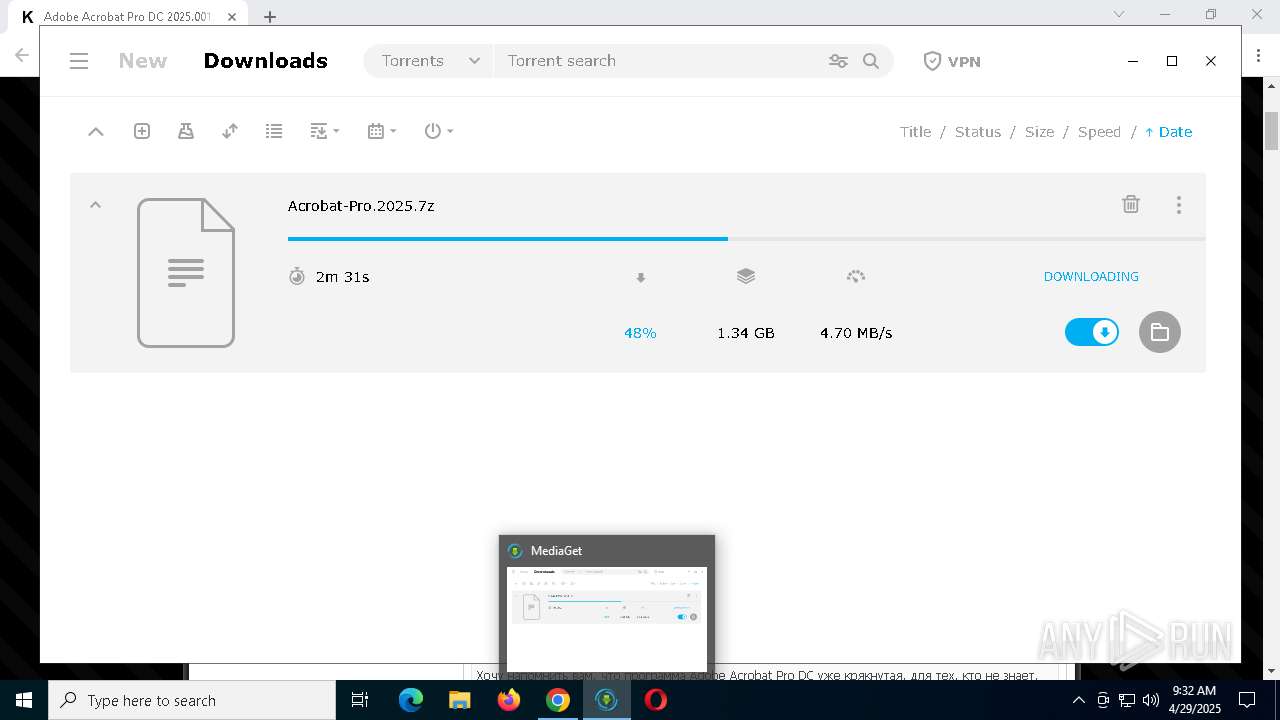The image size is (1280, 720).
Task: Click the Torrent search input field
Action: (660, 61)
